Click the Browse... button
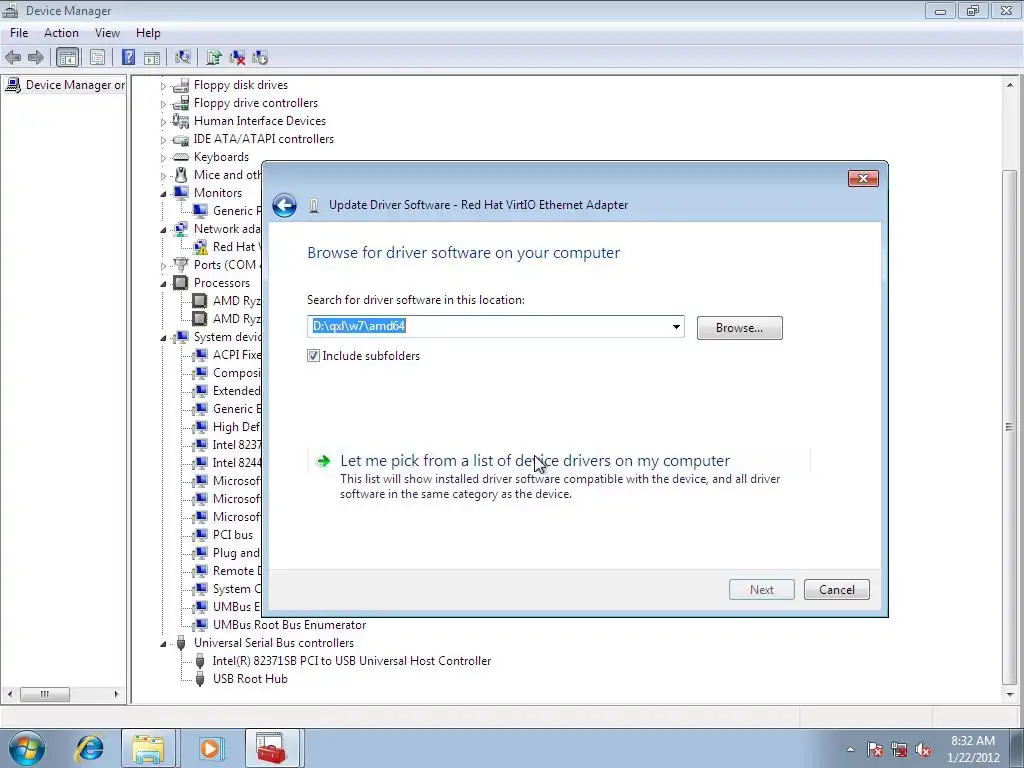Image resolution: width=1024 pixels, height=768 pixels. [739, 328]
